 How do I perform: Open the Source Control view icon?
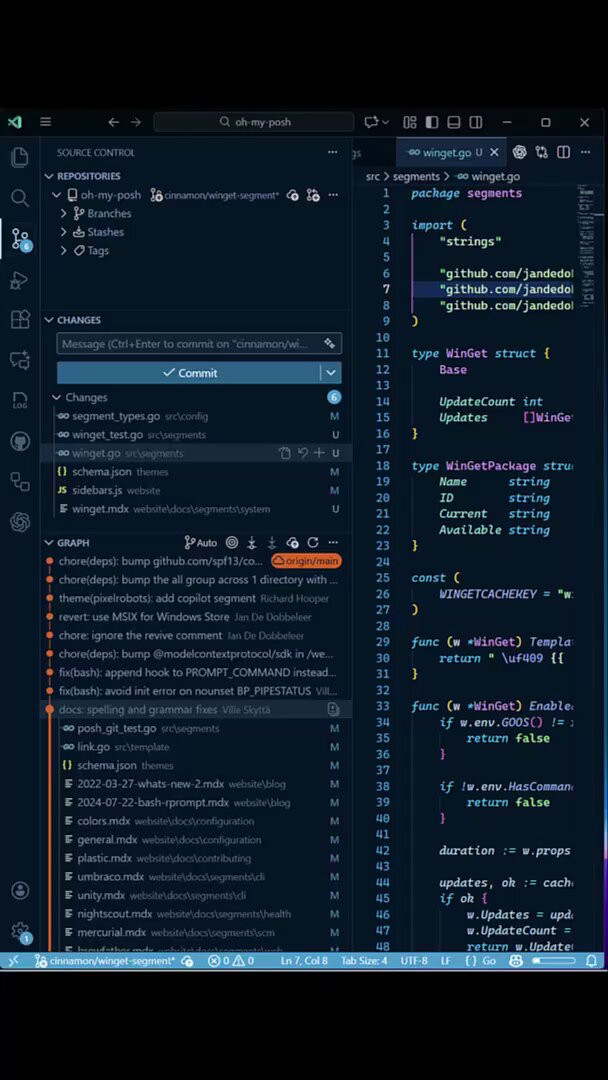[21, 239]
